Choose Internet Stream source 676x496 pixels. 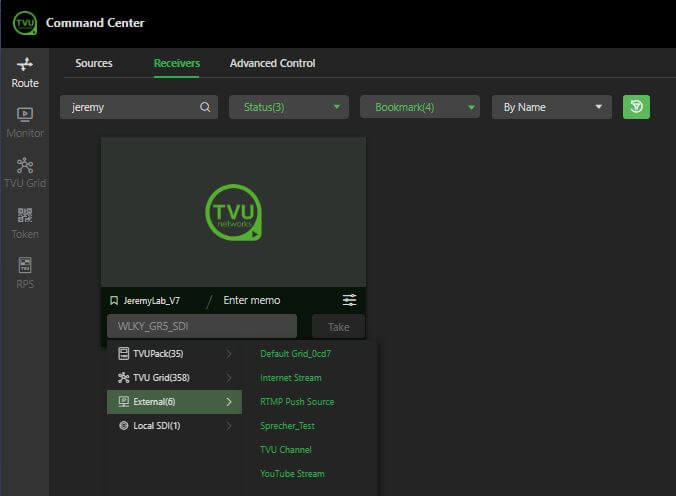[x=291, y=378]
